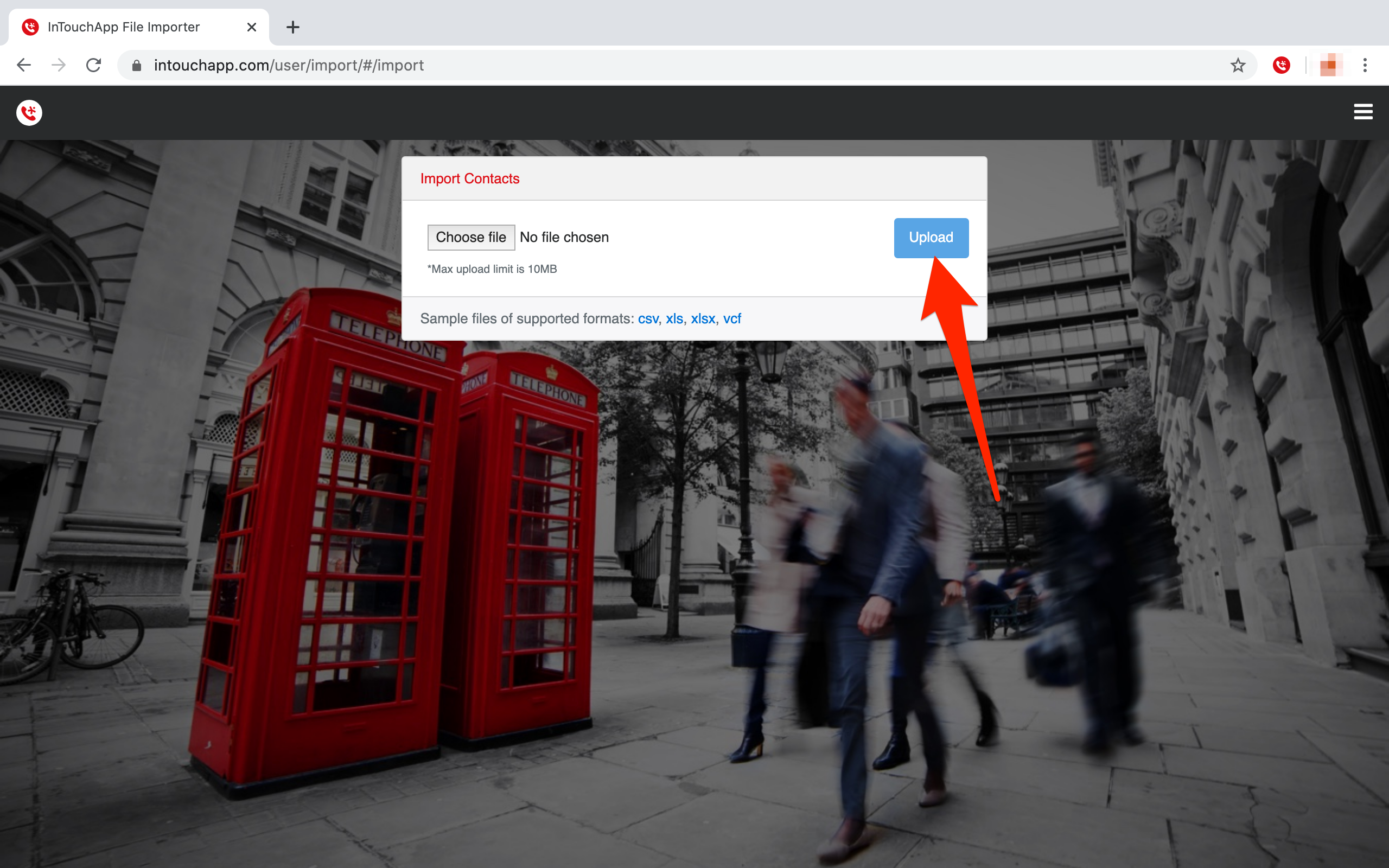
Task: Click the address bar URL
Action: point(289,66)
